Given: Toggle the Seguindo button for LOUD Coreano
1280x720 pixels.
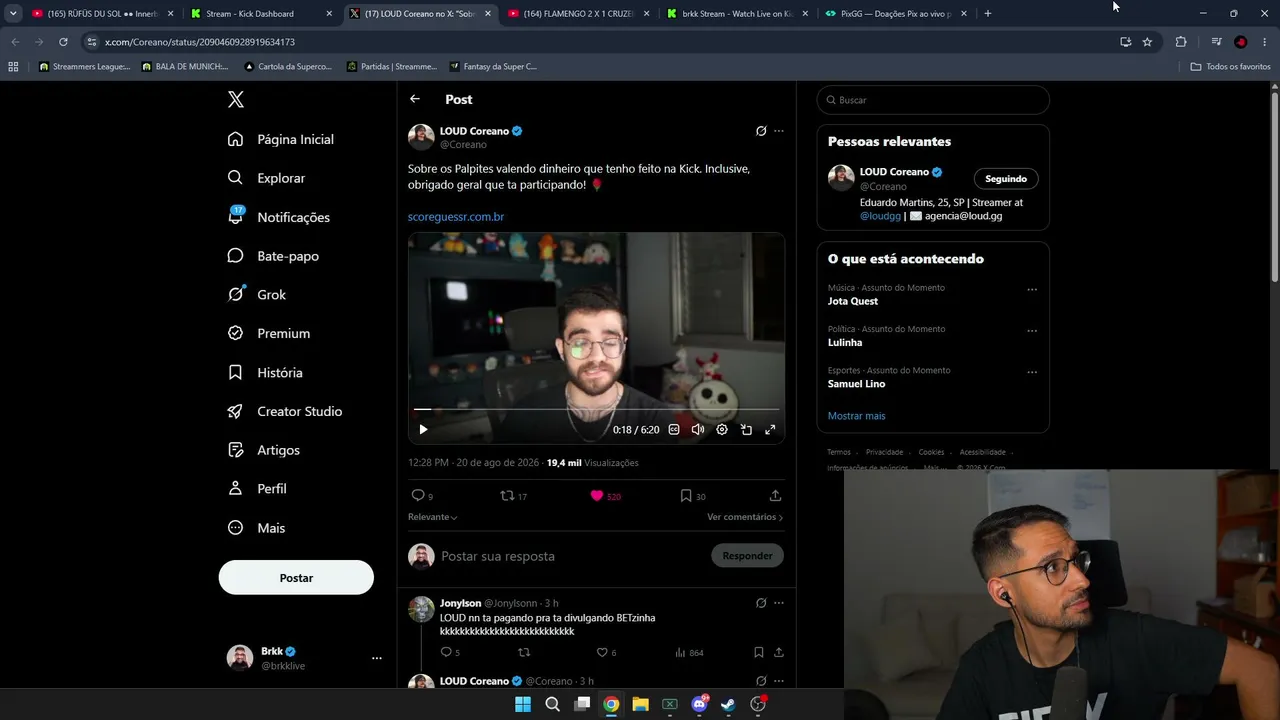Looking at the screenshot, I should point(1006,179).
